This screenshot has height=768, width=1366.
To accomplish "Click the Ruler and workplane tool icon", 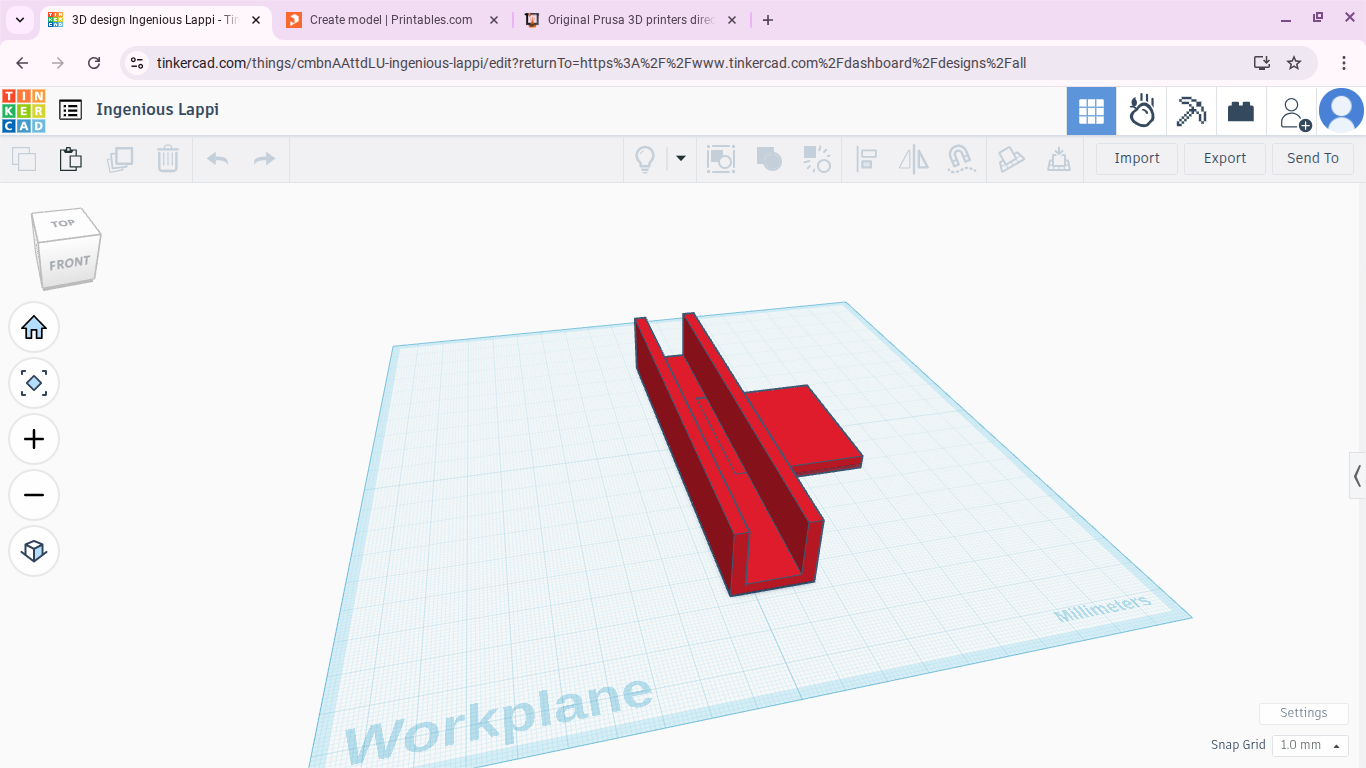I will coord(1011,159).
